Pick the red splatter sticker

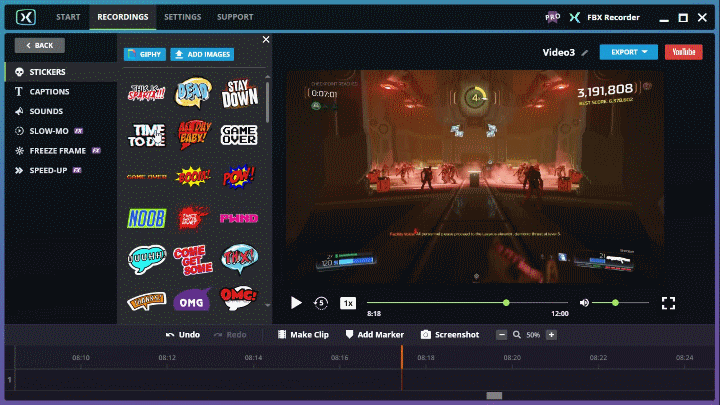(193, 218)
